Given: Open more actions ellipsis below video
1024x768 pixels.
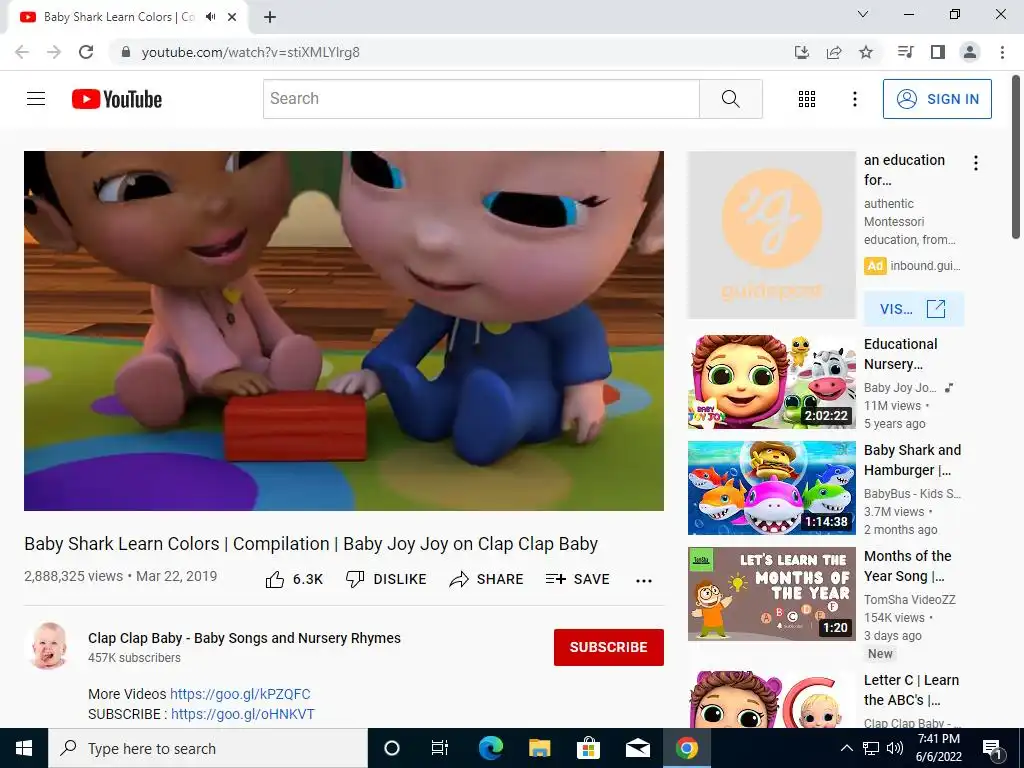Looking at the screenshot, I should (644, 581).
